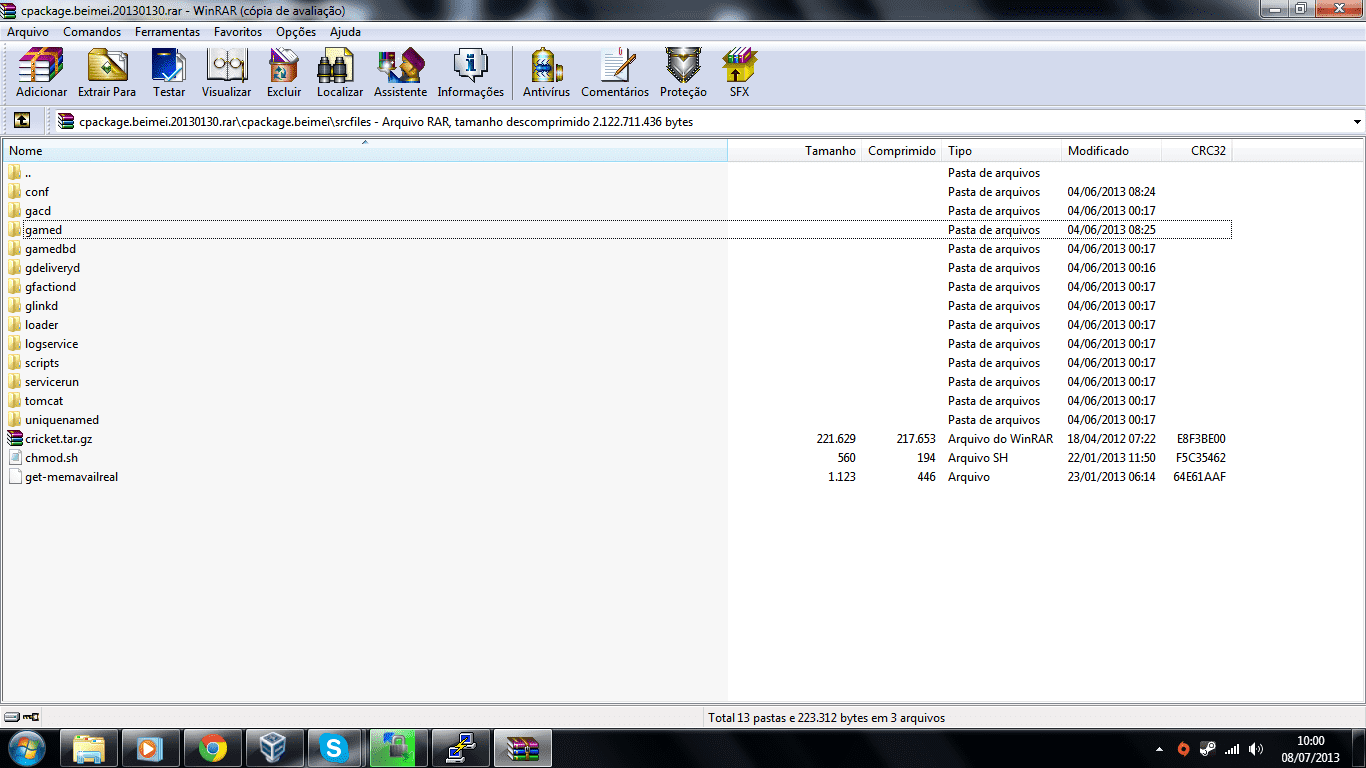
Task: Select the loader folder
Action: point(617,325)
